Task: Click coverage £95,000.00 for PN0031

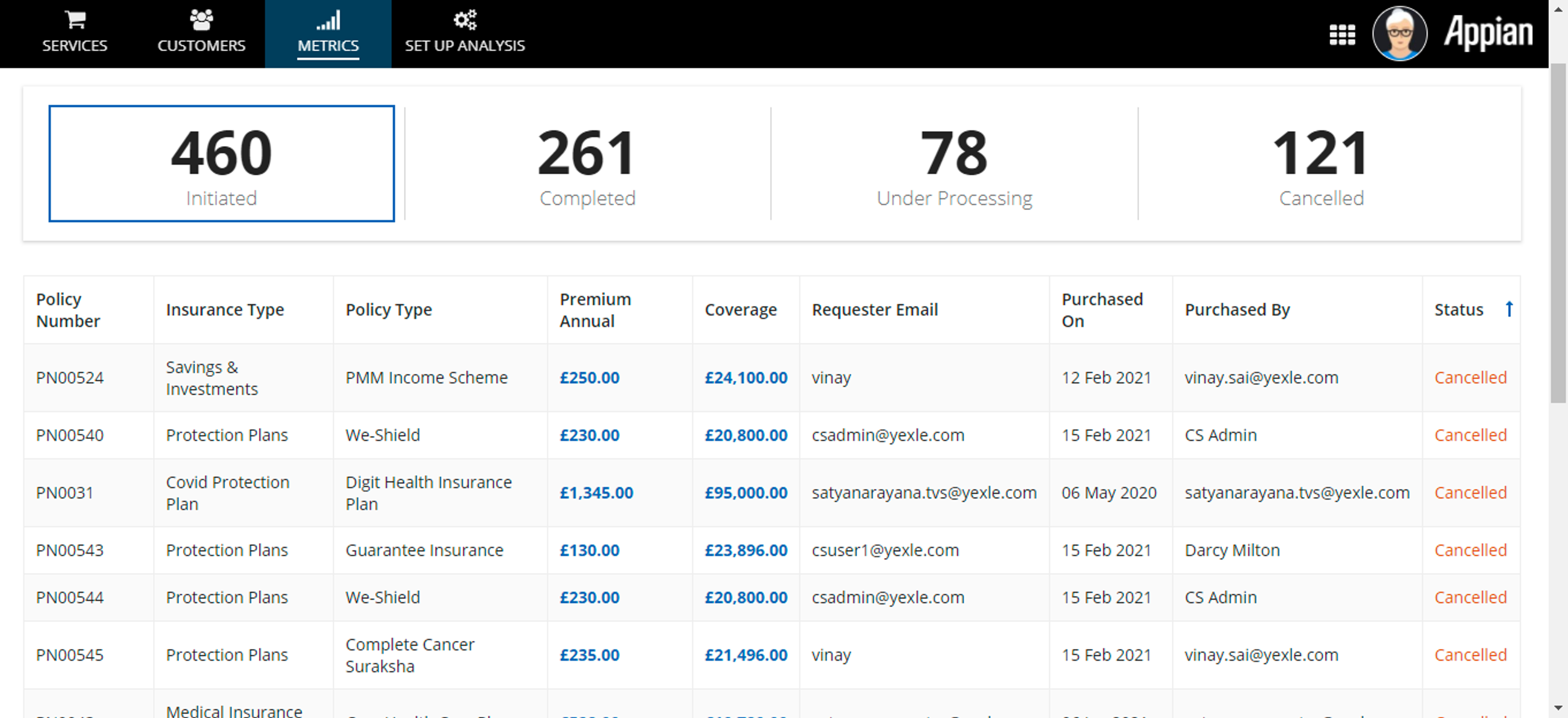Action: click(x=746, y=493)
